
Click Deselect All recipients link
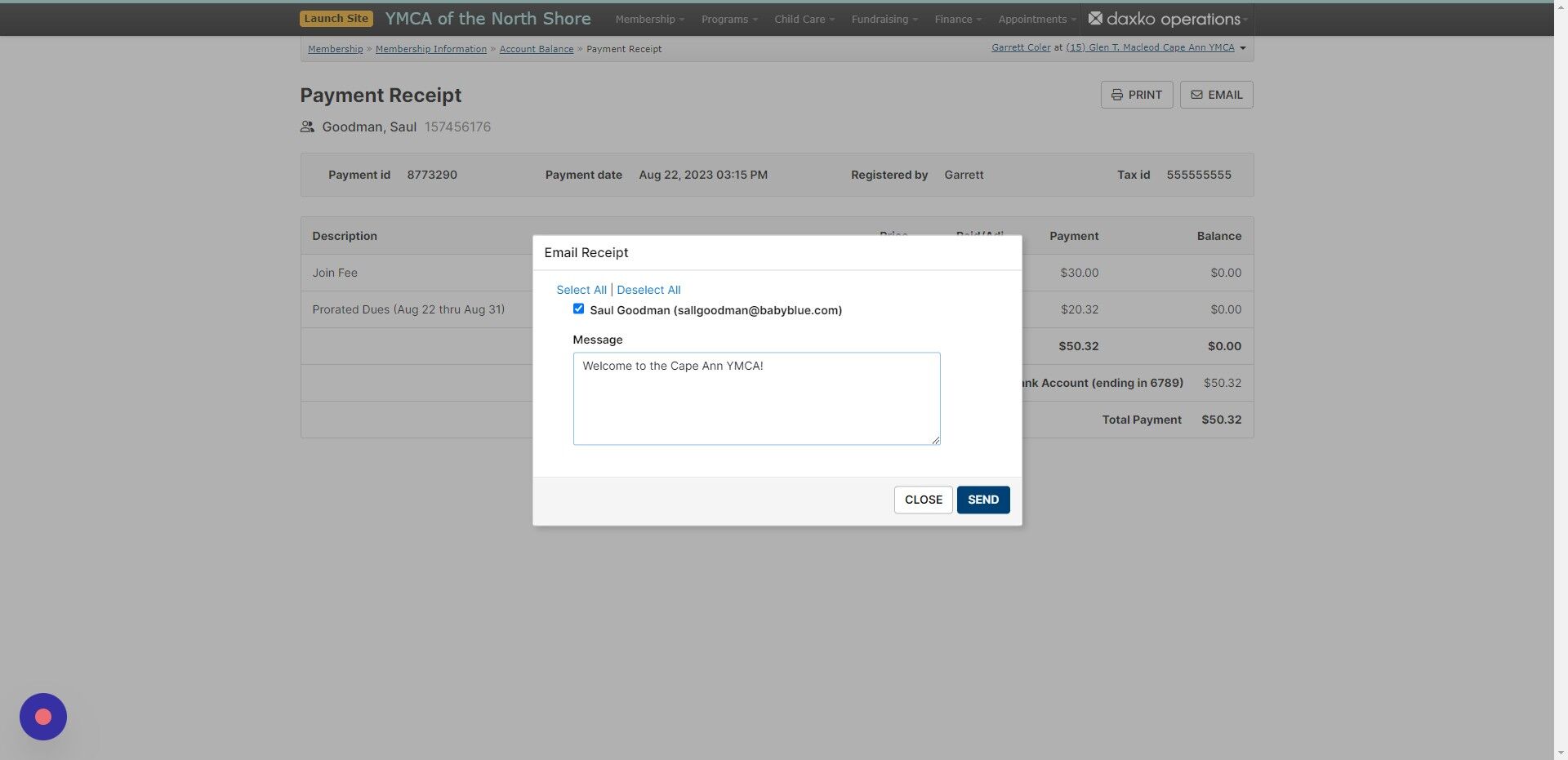(648, 290)
